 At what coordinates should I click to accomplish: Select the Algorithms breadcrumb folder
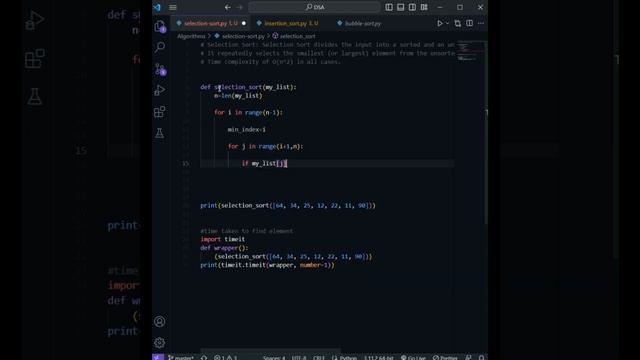click(x=191, y=36)
